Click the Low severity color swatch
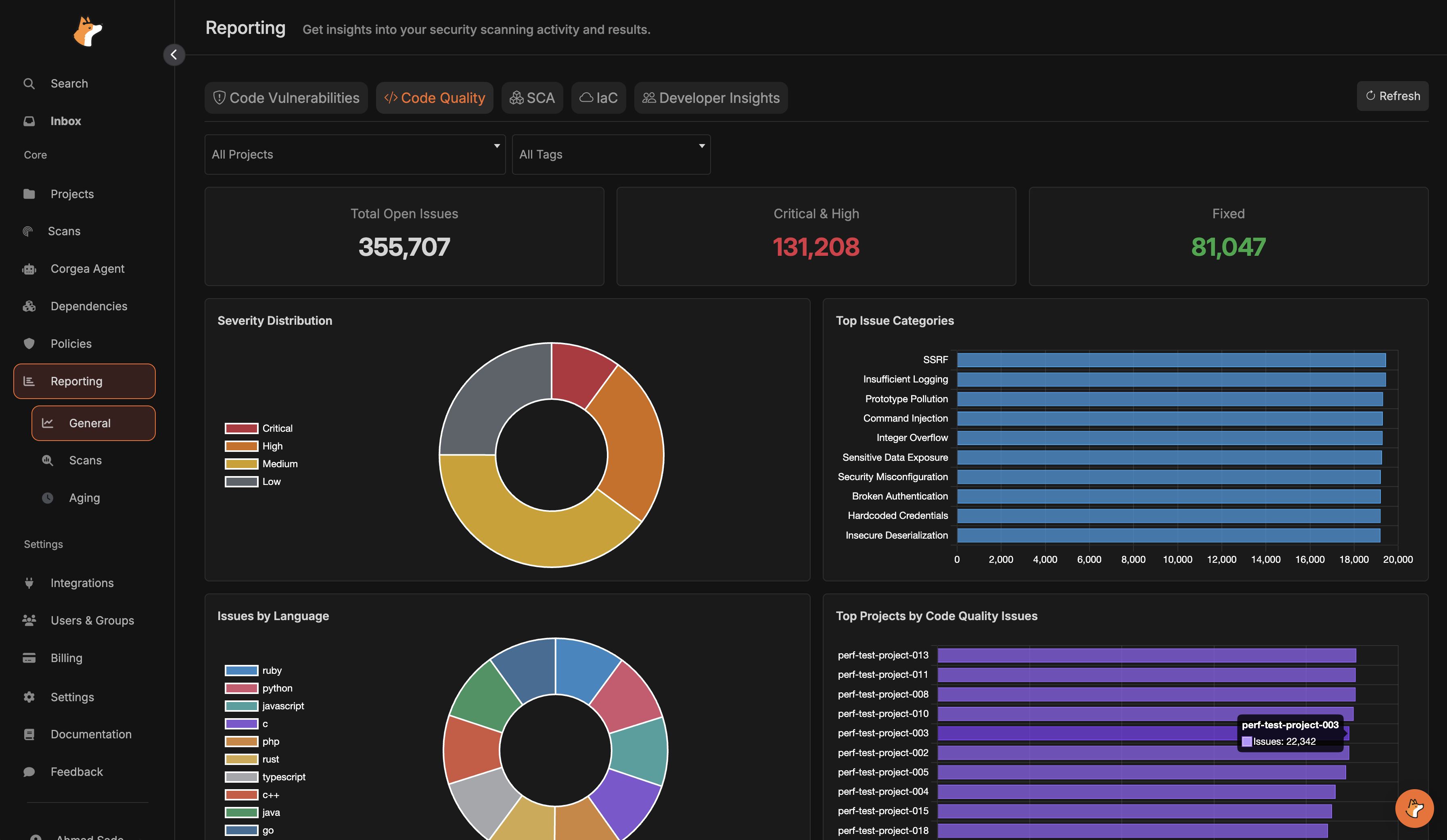The image size is (1447, 840). (241, 482)
